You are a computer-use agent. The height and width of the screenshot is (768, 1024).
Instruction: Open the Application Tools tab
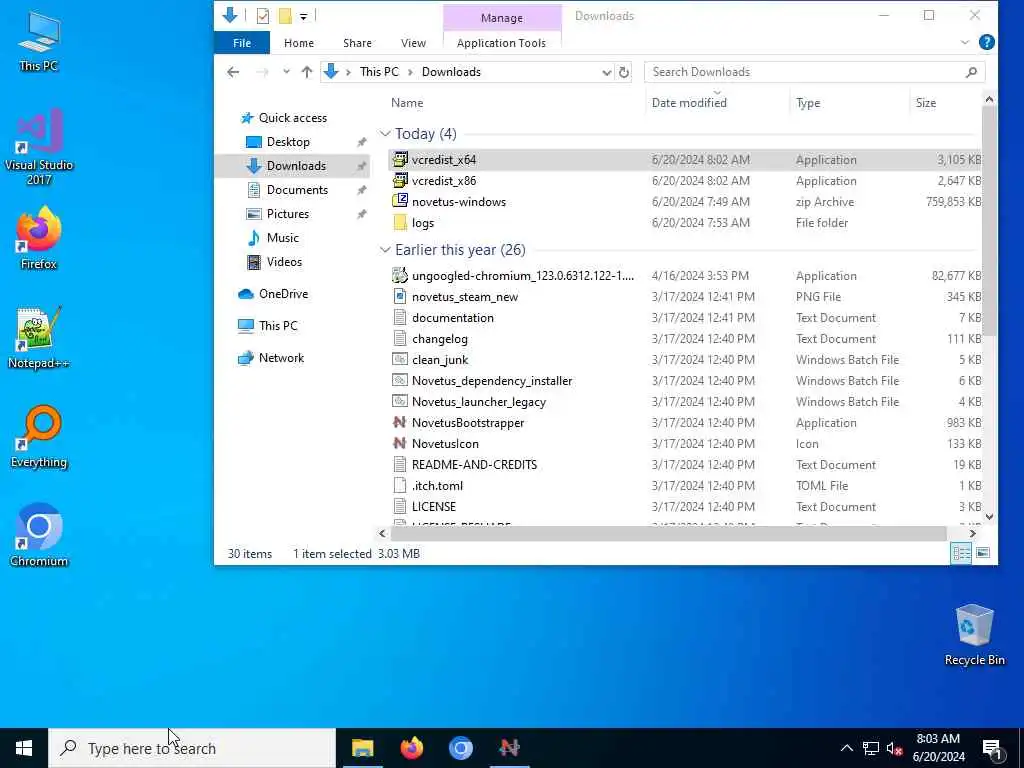pos(501,42)
